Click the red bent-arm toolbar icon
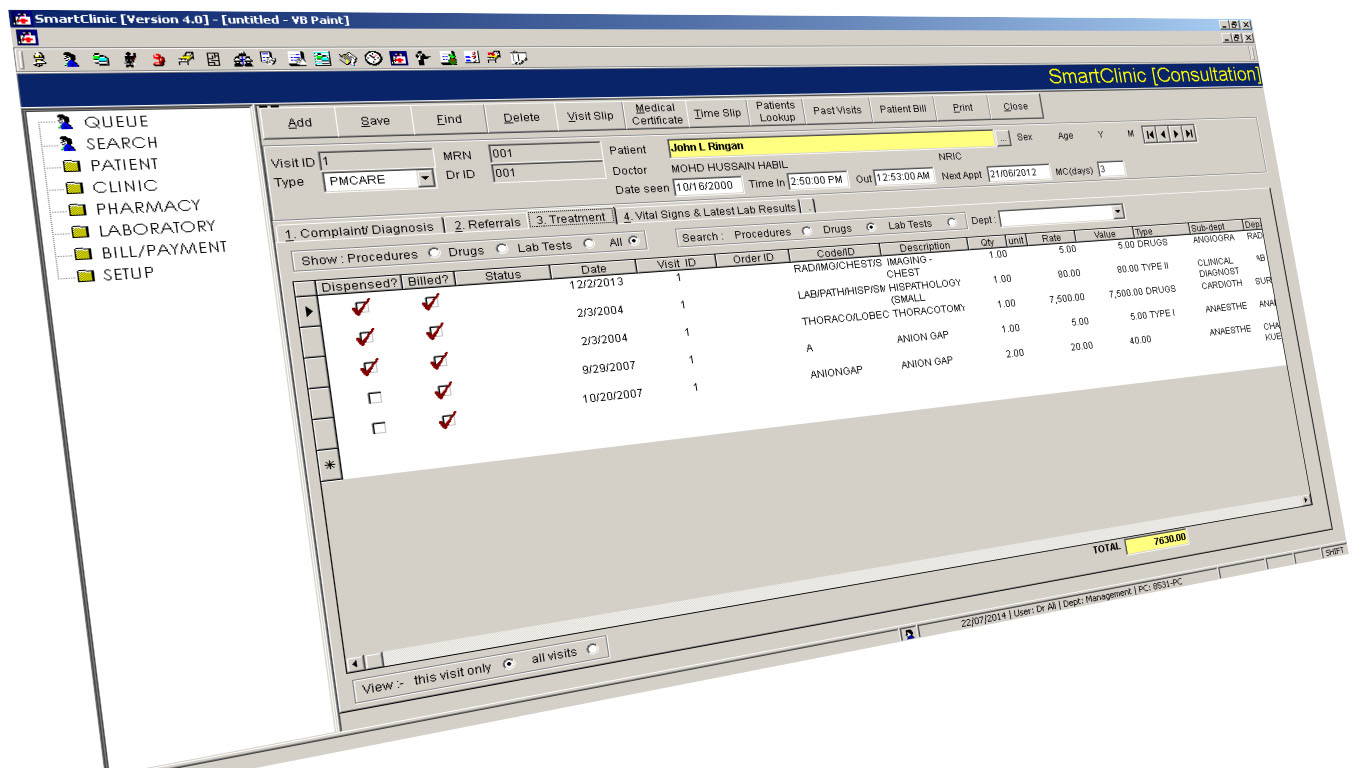This screenshot has height=768, width=1366. point(159,59)
